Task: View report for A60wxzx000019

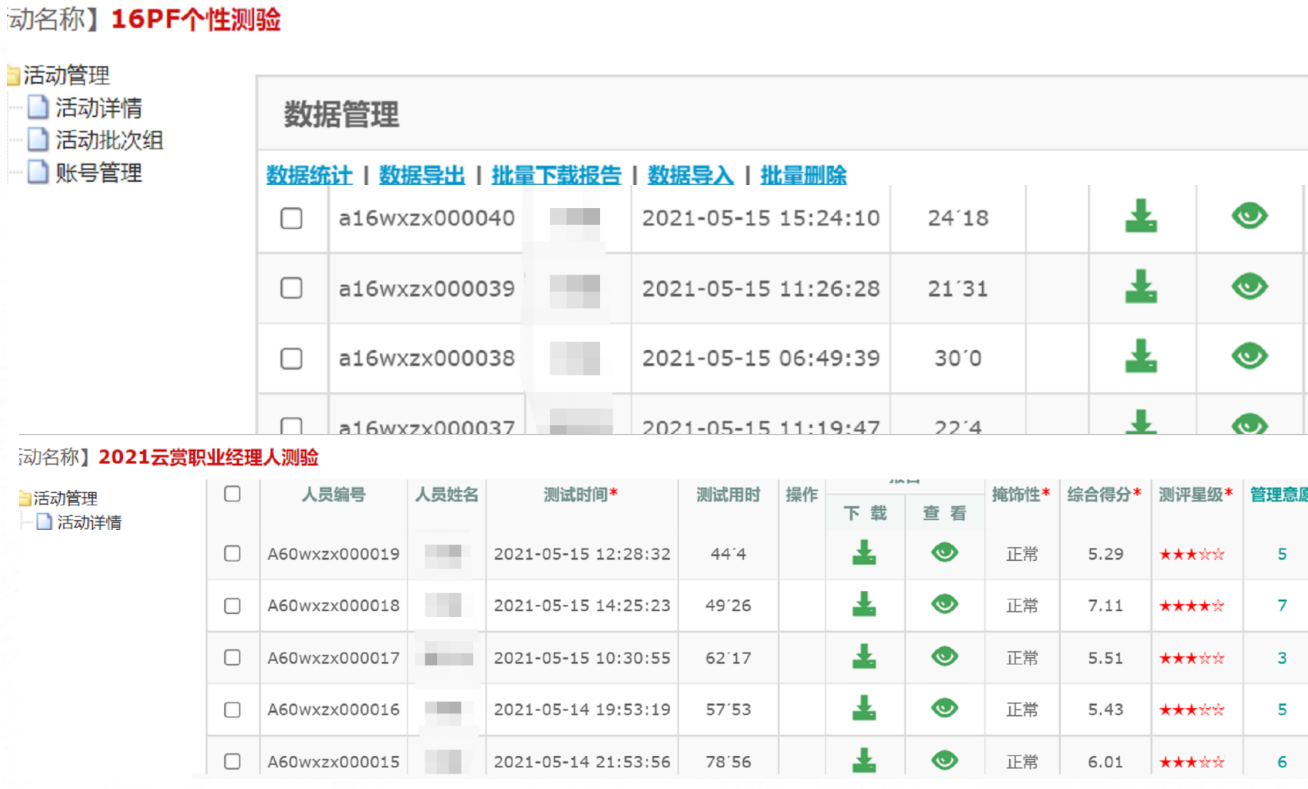Action: tap(944, 551)
